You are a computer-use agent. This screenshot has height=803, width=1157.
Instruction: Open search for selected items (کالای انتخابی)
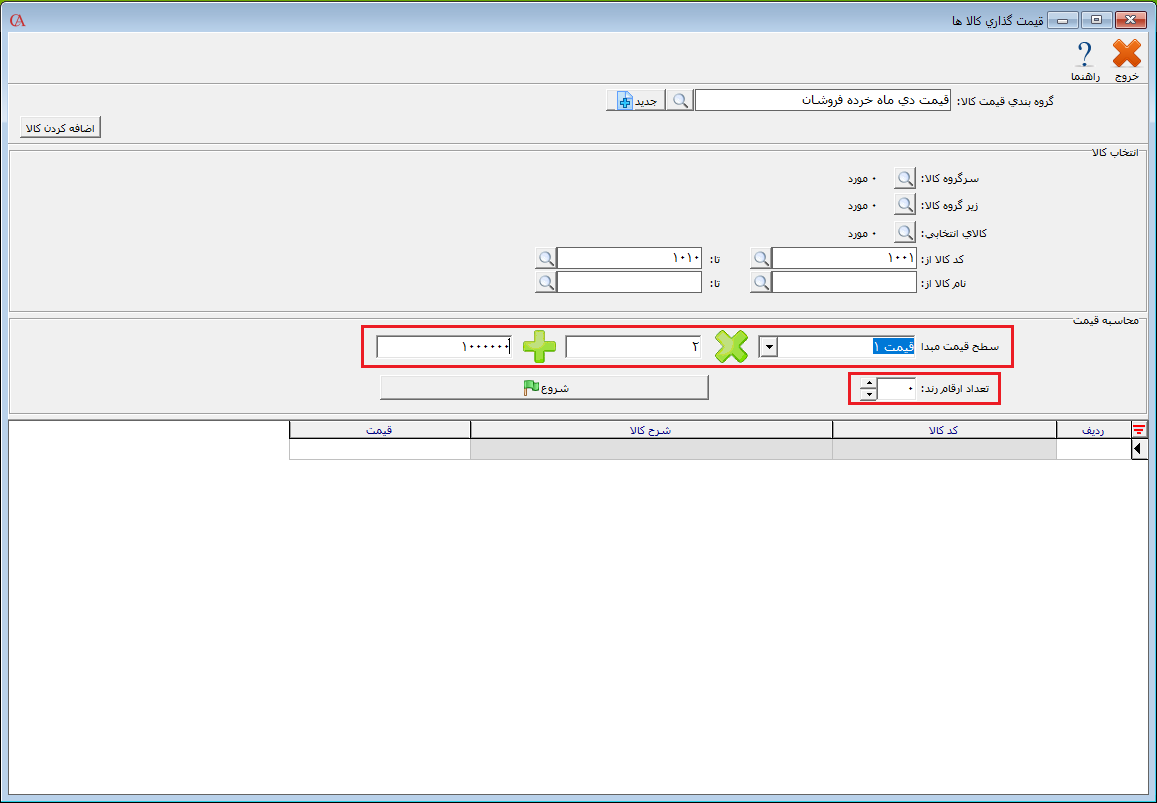[x=904, y=233]
